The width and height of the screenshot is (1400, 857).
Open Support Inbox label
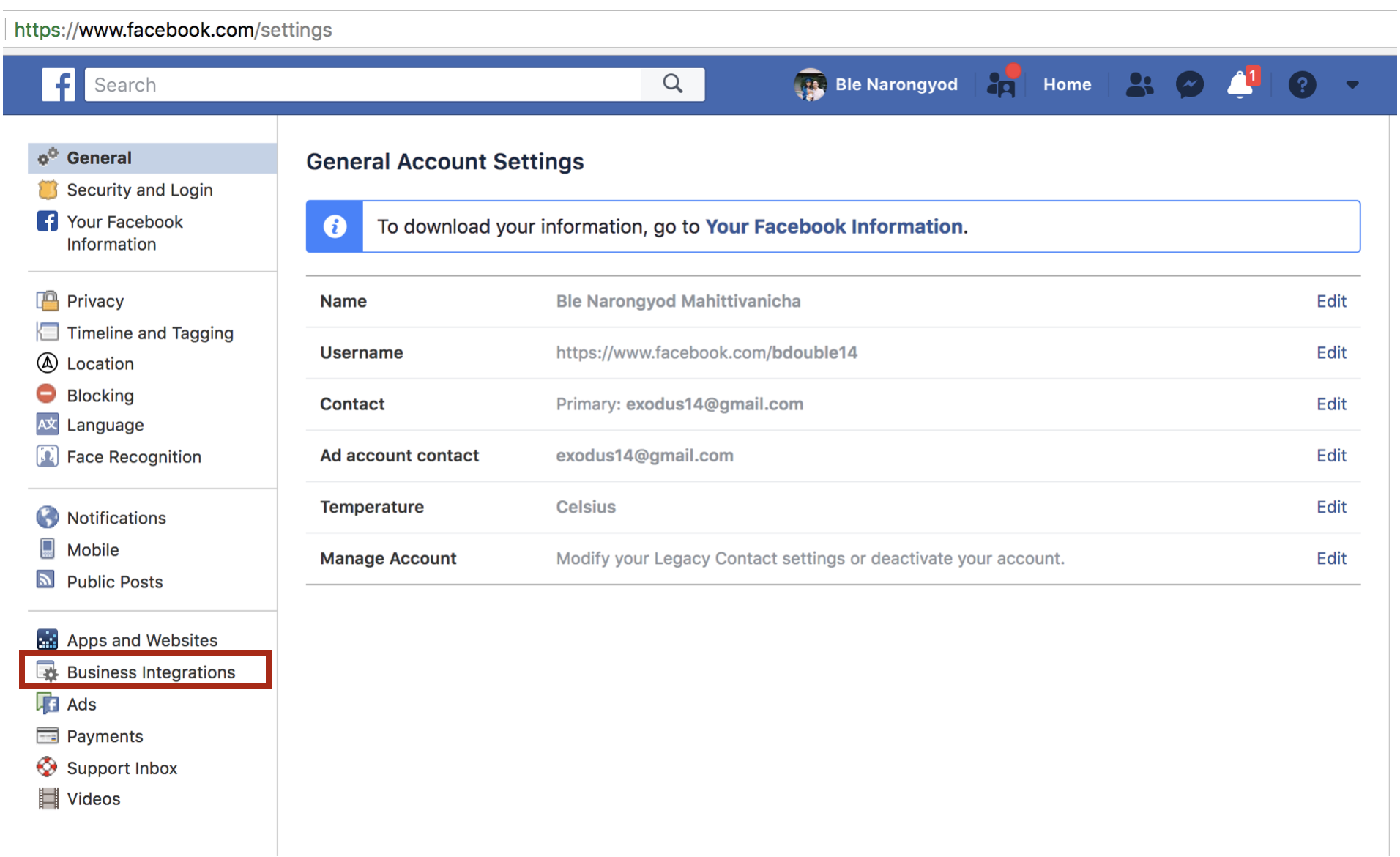[122, 768]
